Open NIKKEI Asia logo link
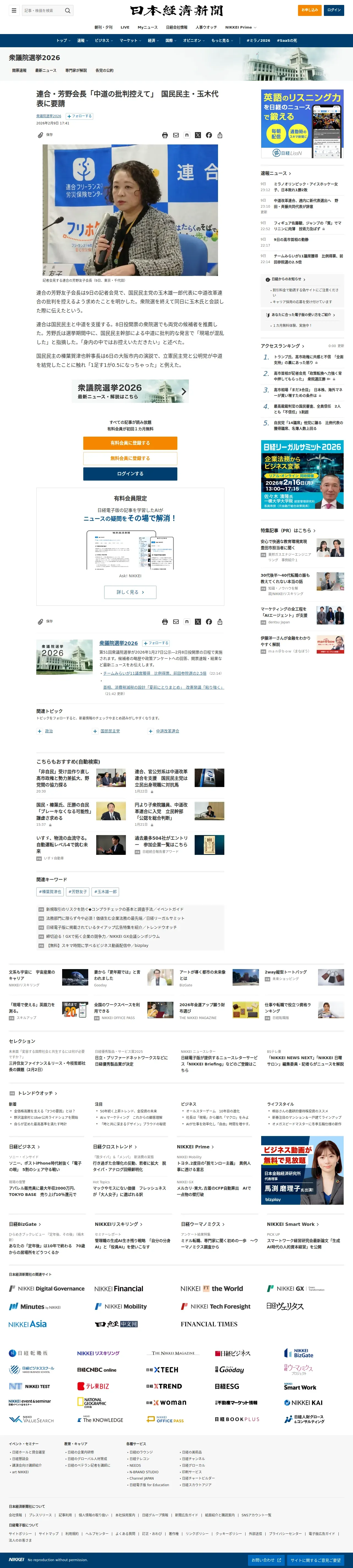The height and width of the screenshot is (1568, 353). (x=27, y=1324)
